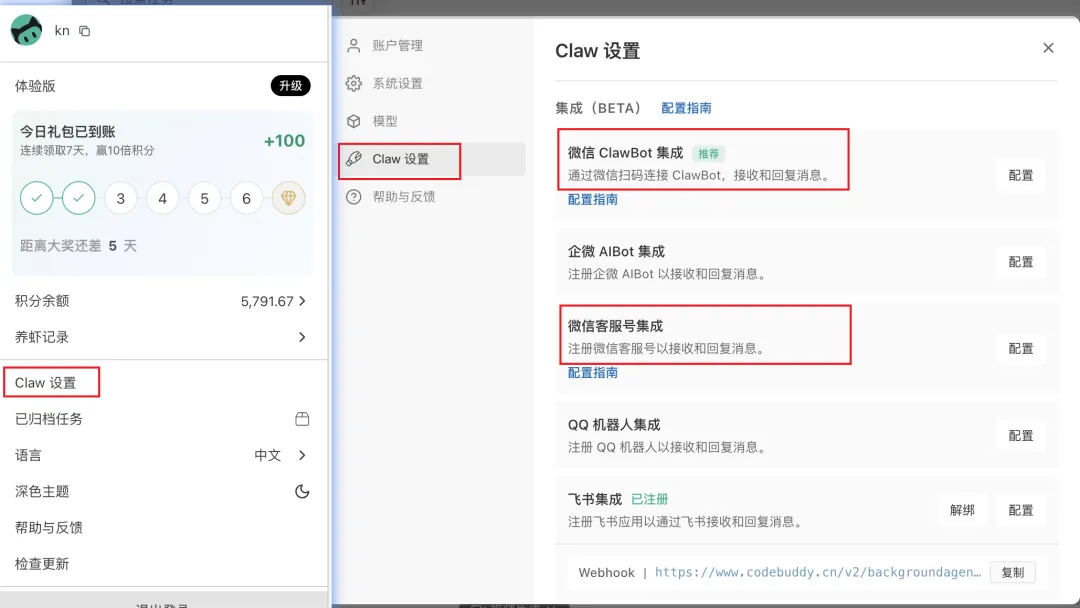Click 解绑 for 飞书集成
1080x608 pixels.
click(x=962, y=510)
